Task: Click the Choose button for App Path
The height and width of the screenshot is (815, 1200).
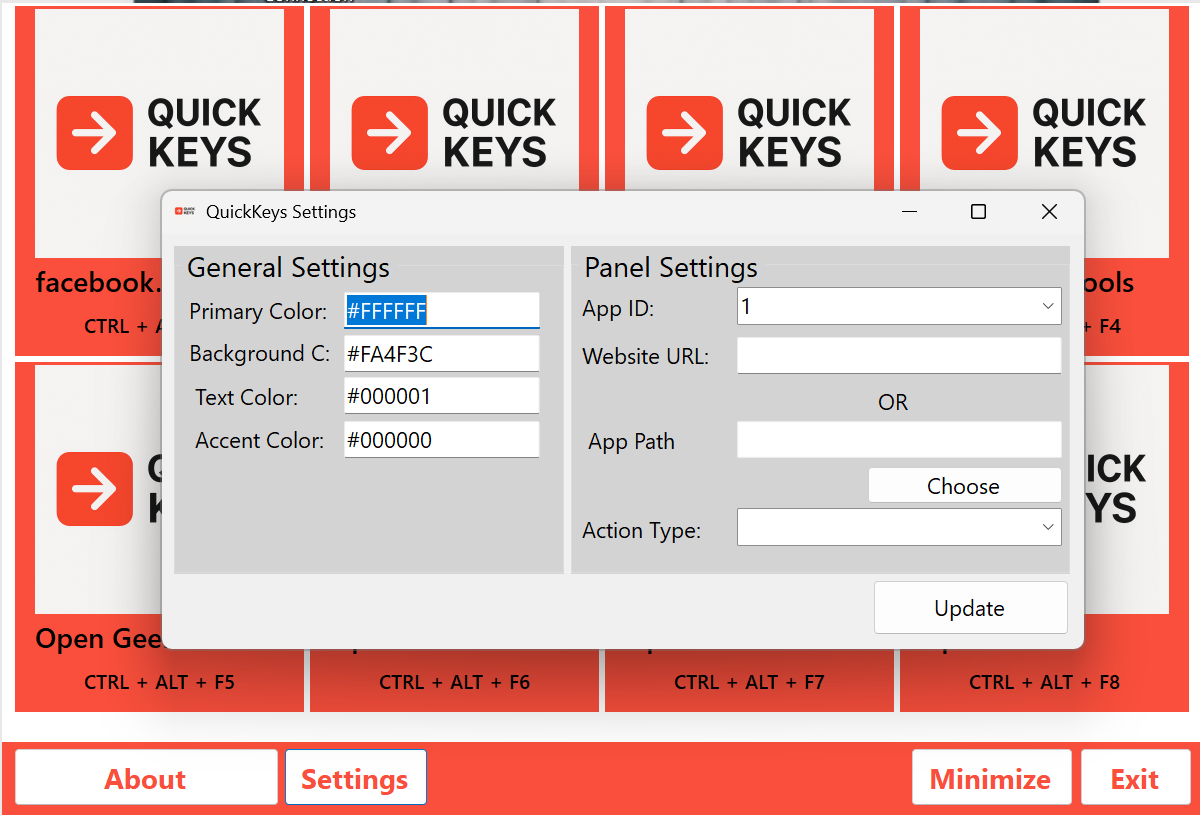Action: [964, 486]
